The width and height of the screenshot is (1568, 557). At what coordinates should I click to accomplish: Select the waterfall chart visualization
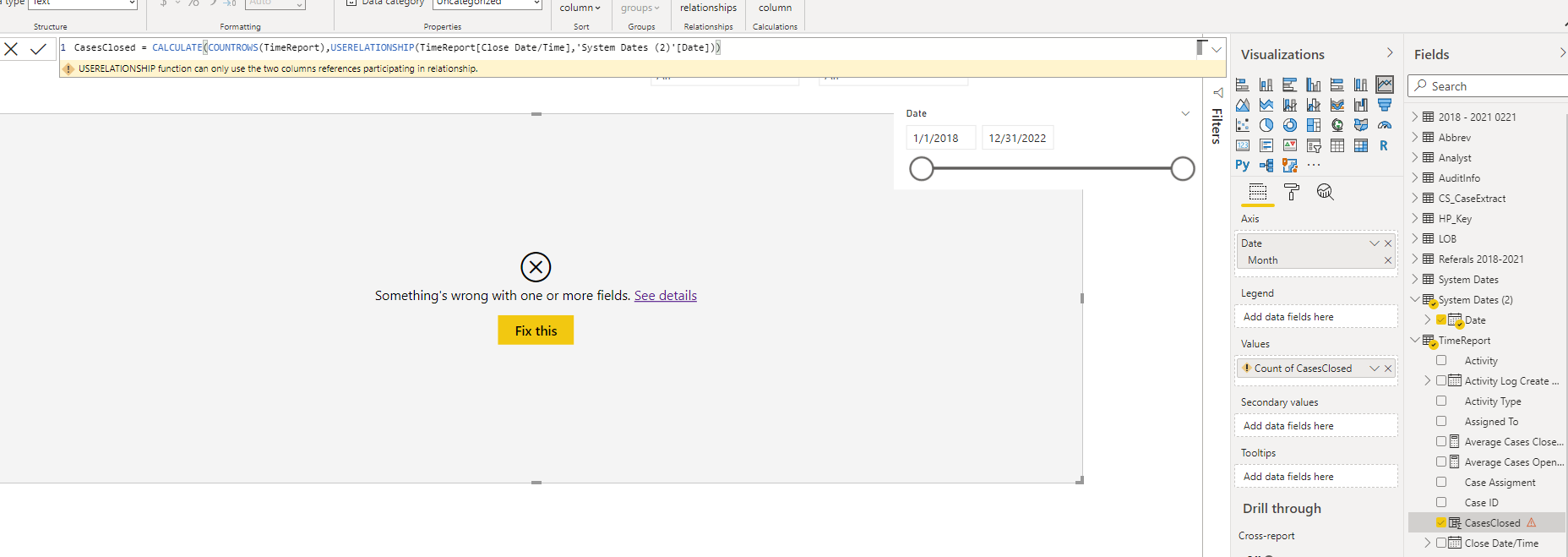coord(1360,105)
